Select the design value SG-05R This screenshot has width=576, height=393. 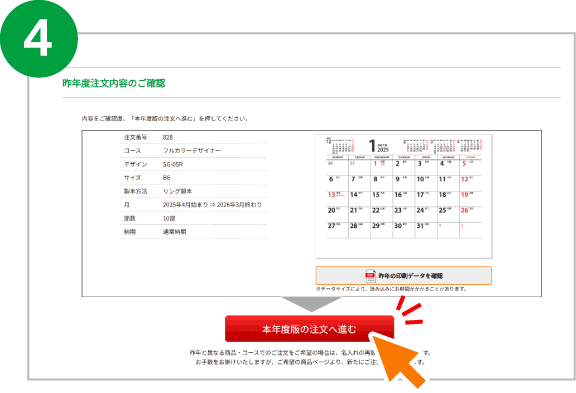point(173,165)
